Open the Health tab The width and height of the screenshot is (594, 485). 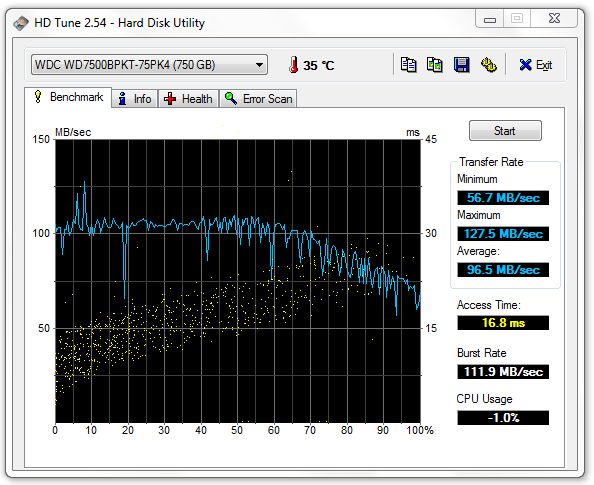(188, 99)
